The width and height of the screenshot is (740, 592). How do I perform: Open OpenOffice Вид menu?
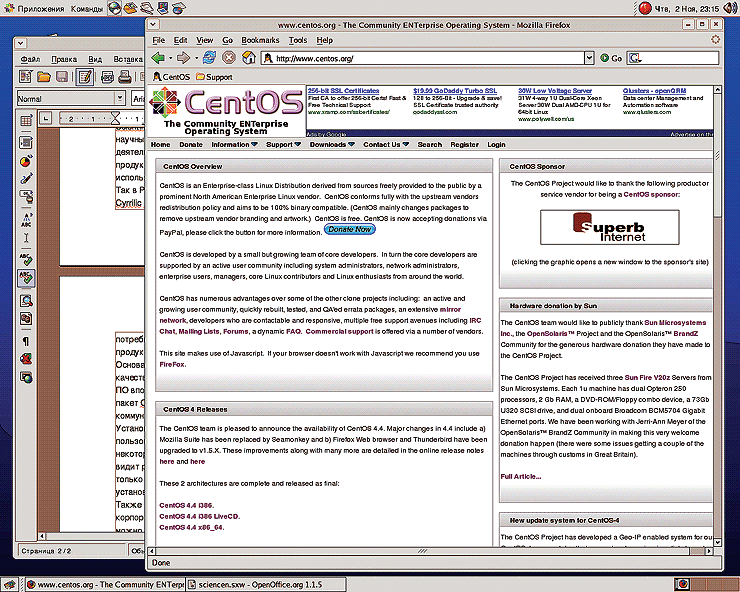pos(95,59)
